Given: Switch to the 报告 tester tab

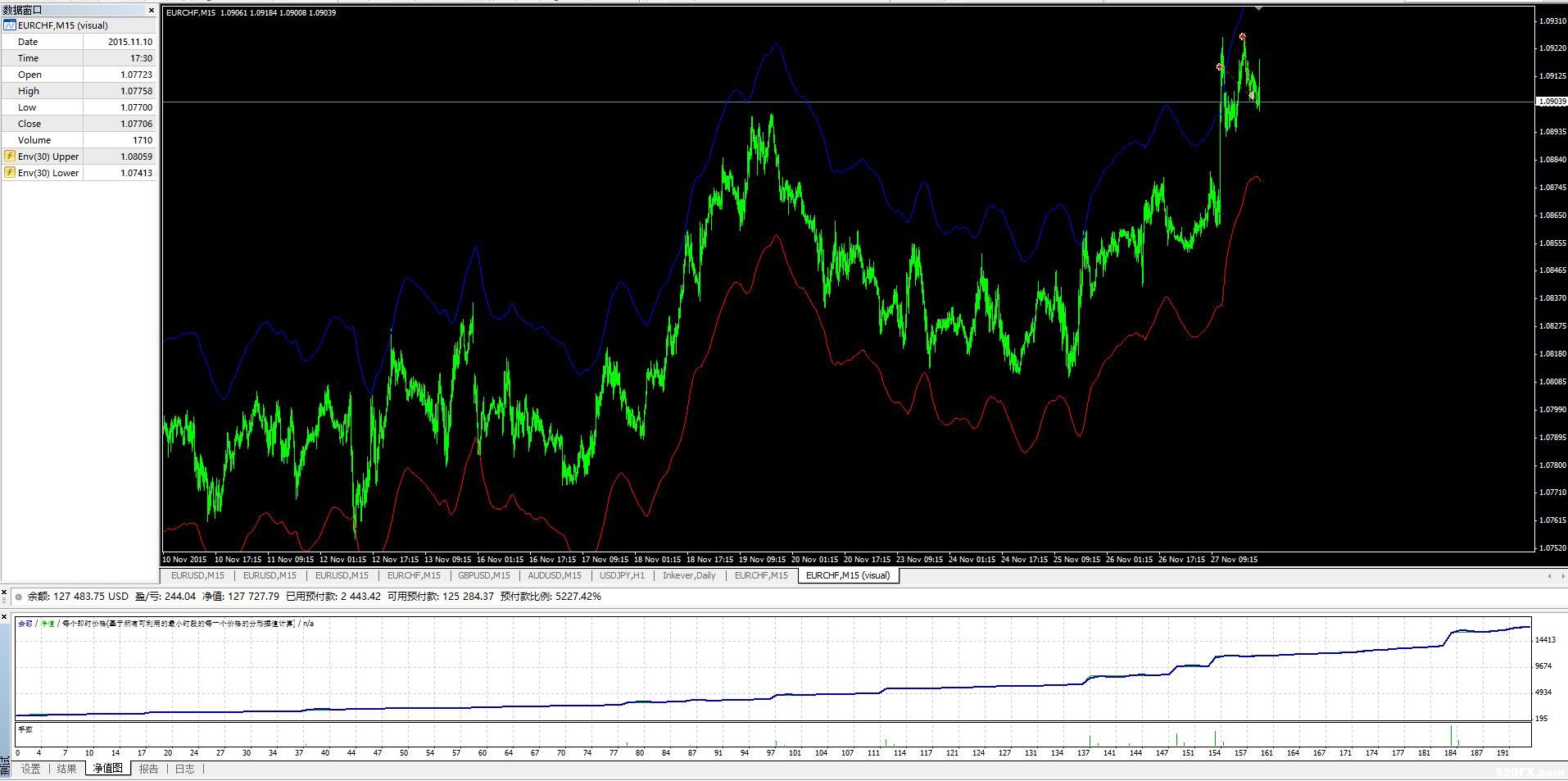Looking at the screenshot, I should [149, 769].
